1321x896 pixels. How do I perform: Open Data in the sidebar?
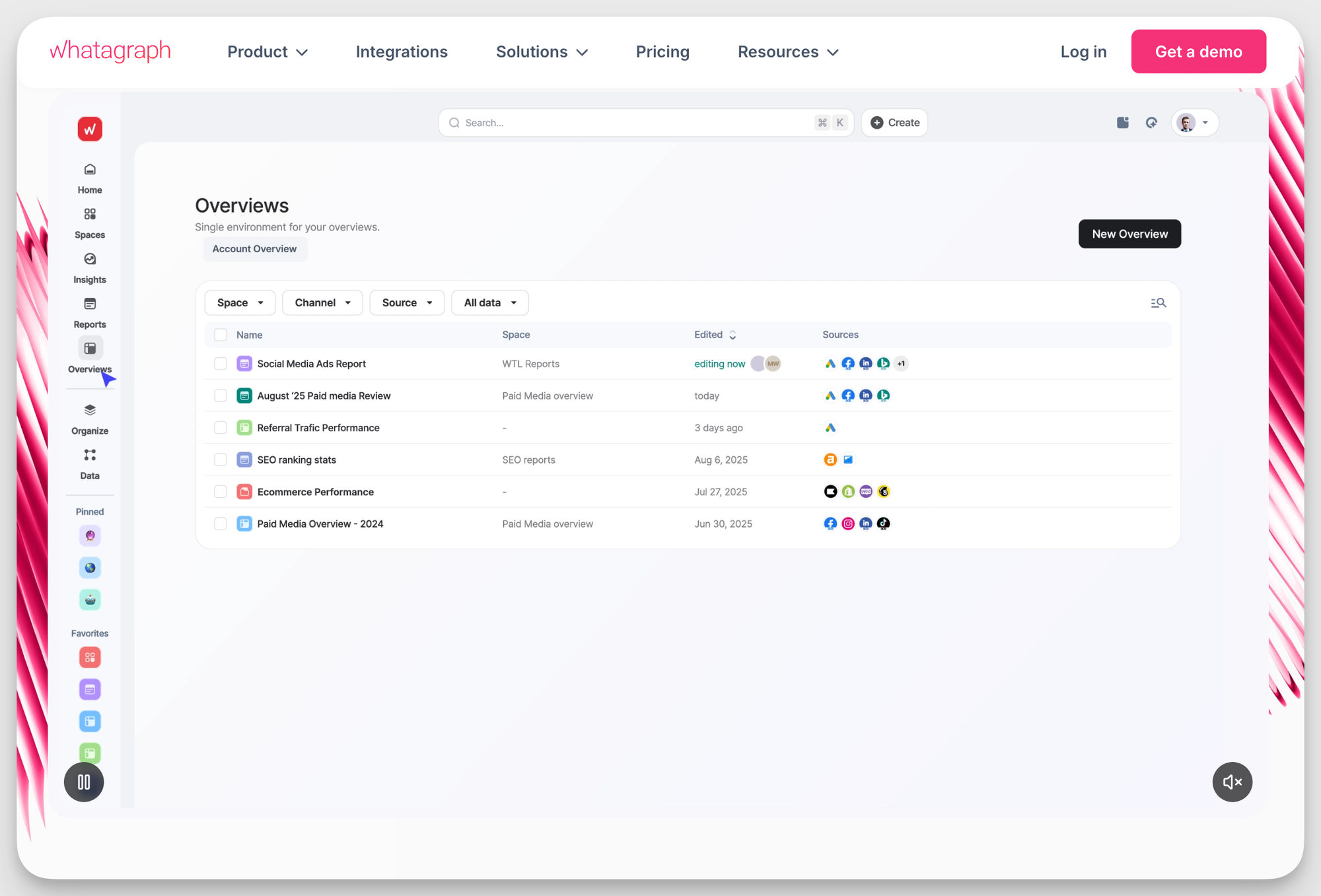(90, 455)
